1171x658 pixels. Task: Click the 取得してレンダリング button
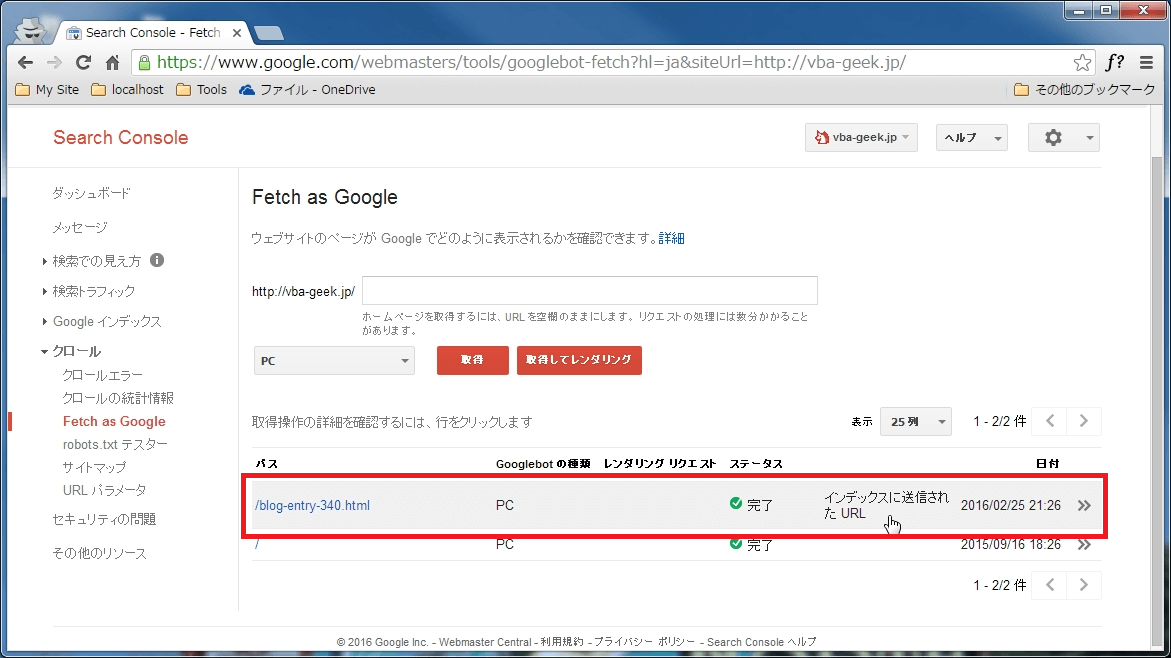pos(579,361)
